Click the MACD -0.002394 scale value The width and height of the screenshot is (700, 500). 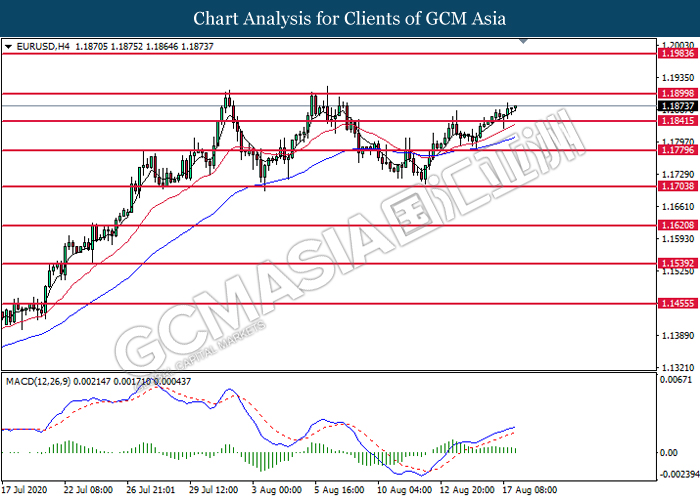pos(679,474)
